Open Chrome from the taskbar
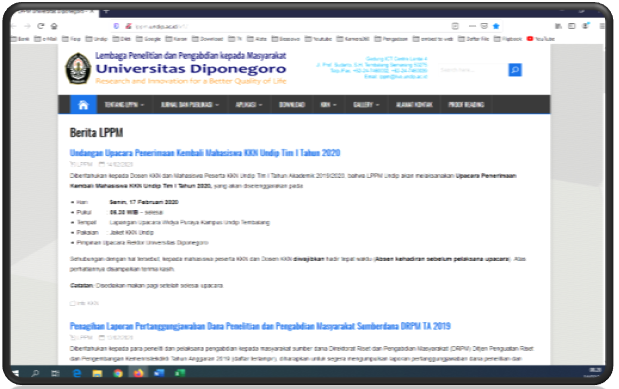Viewport: 619px width, 389px height. [x=118, y=373]
